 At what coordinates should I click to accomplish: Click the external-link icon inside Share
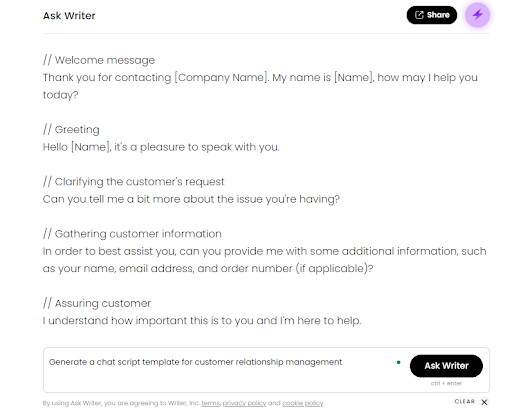pyautogui.click(x=419, y=15)
